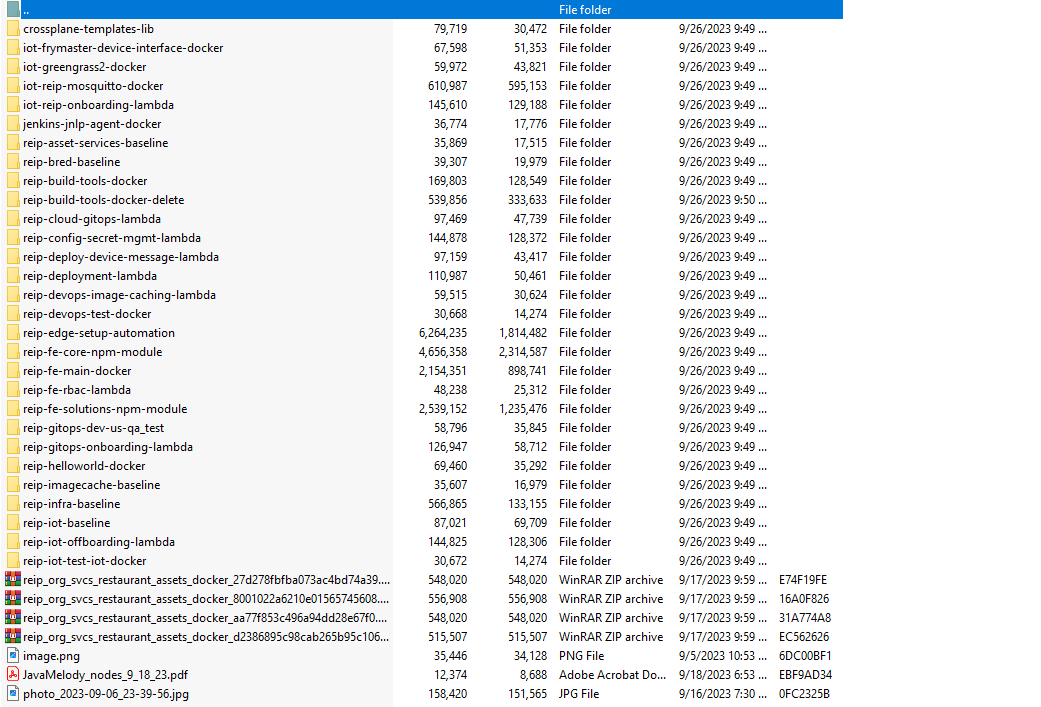Click the reip-edge-setup-automation folder icon
The image size is (1041, 707).
point(13,333)
